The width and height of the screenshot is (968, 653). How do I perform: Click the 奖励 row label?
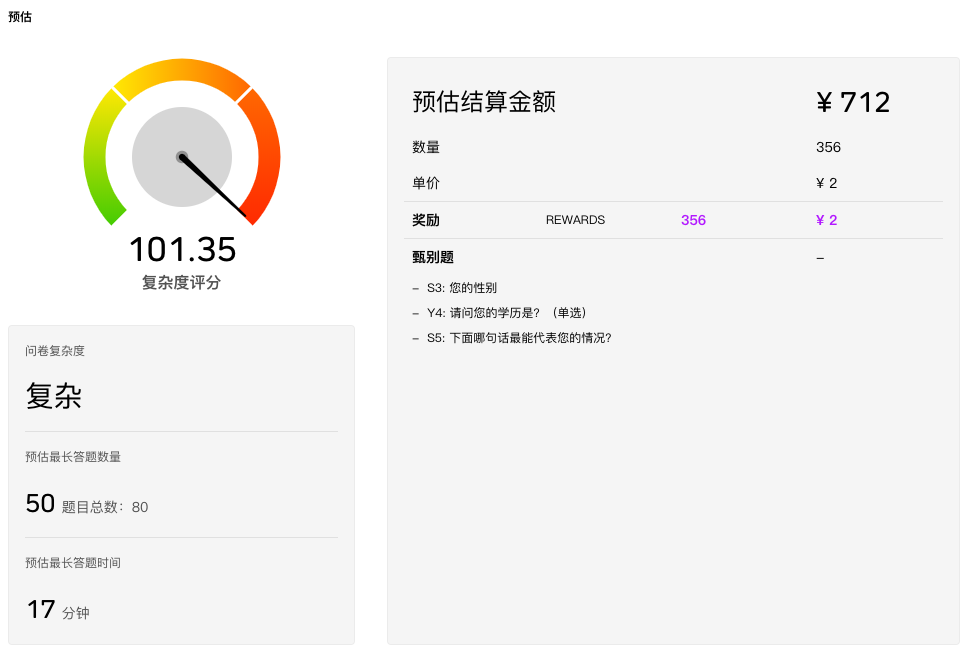(426, 220)
